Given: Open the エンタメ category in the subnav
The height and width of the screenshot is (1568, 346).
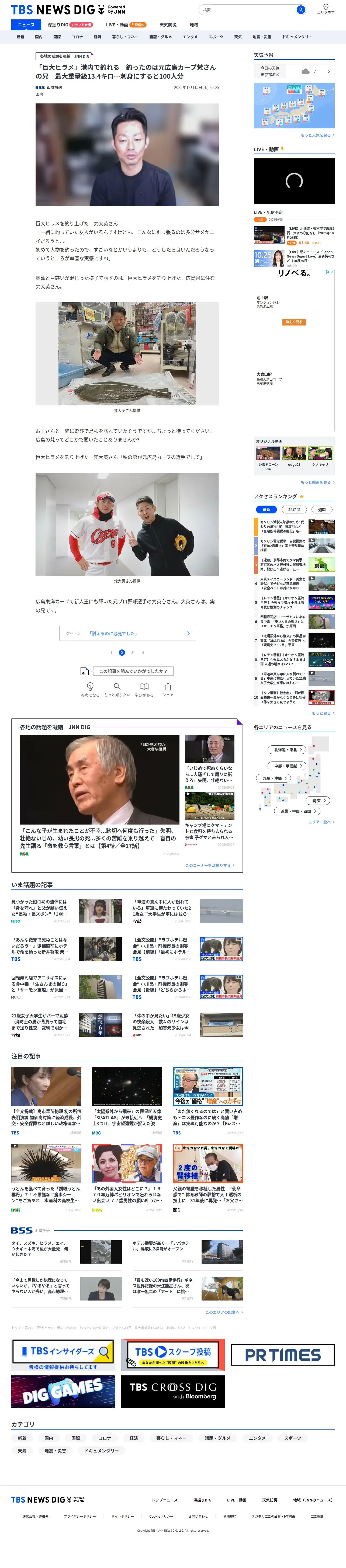Looking at the screenshot, I should click(190, 37).
